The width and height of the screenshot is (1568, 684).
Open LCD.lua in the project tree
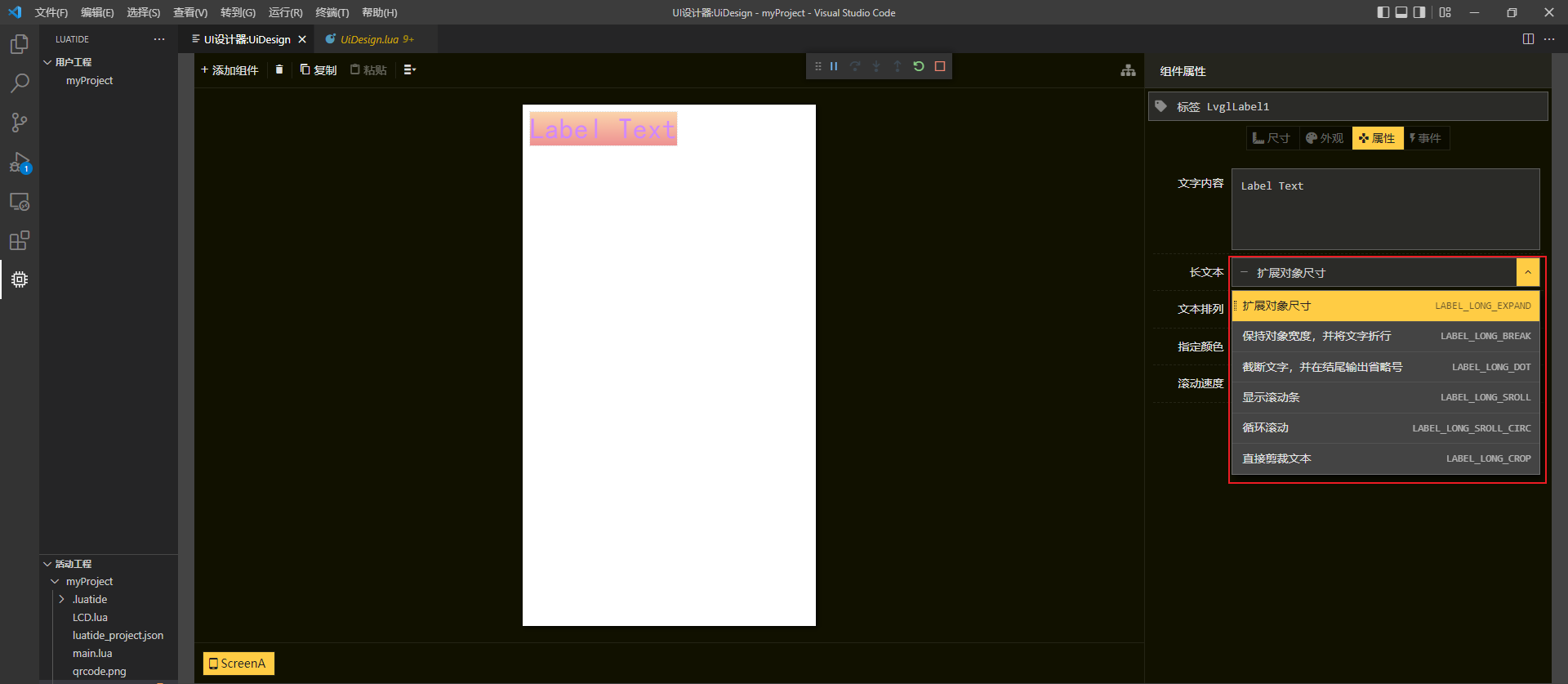(90, 618)
